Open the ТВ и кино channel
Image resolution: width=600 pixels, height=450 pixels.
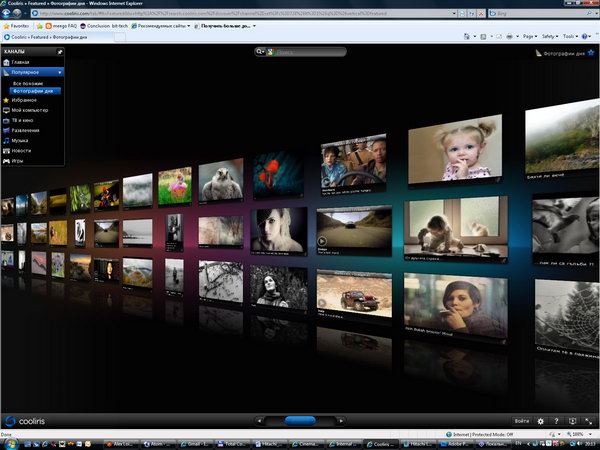(x=24, y=121)
